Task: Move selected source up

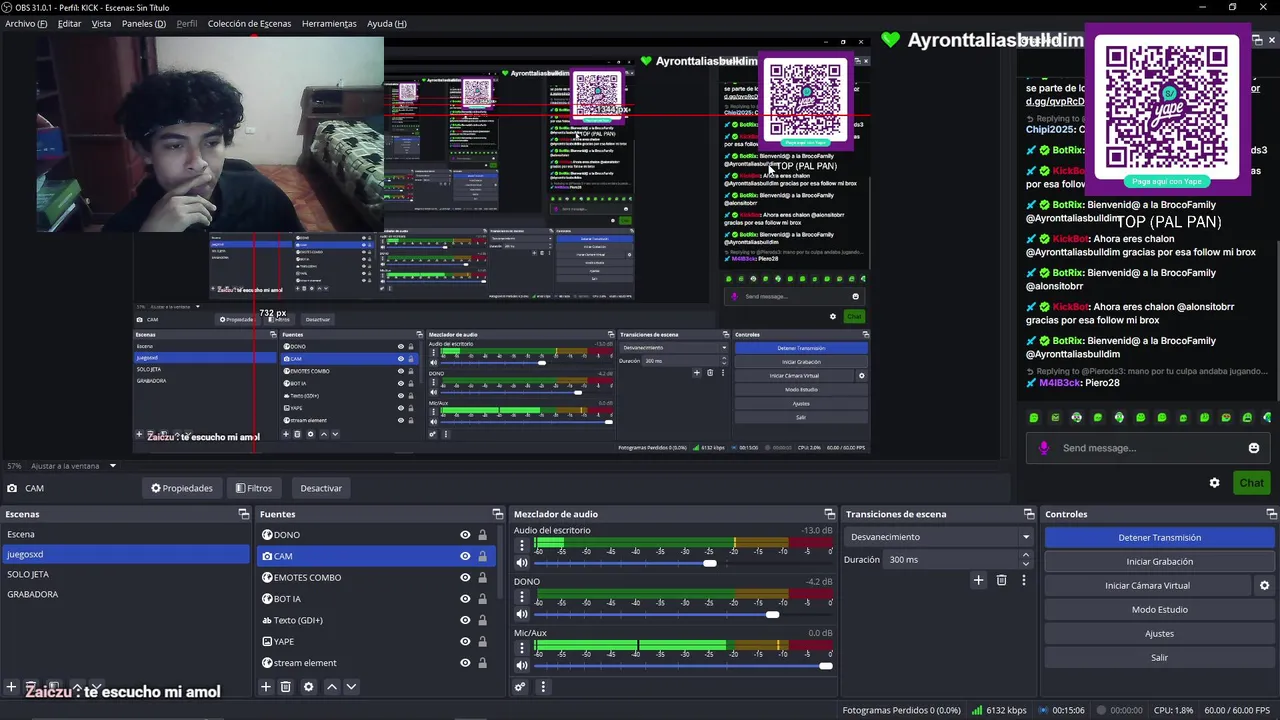Action: tap(332, 687)
